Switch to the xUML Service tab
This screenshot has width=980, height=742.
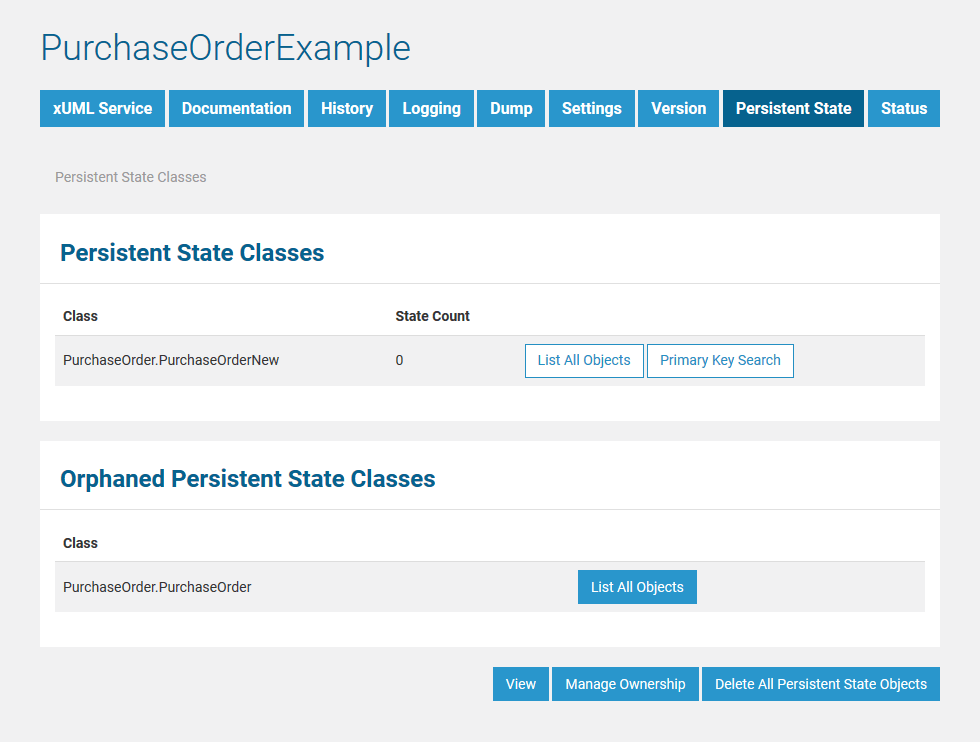[102, 108]
